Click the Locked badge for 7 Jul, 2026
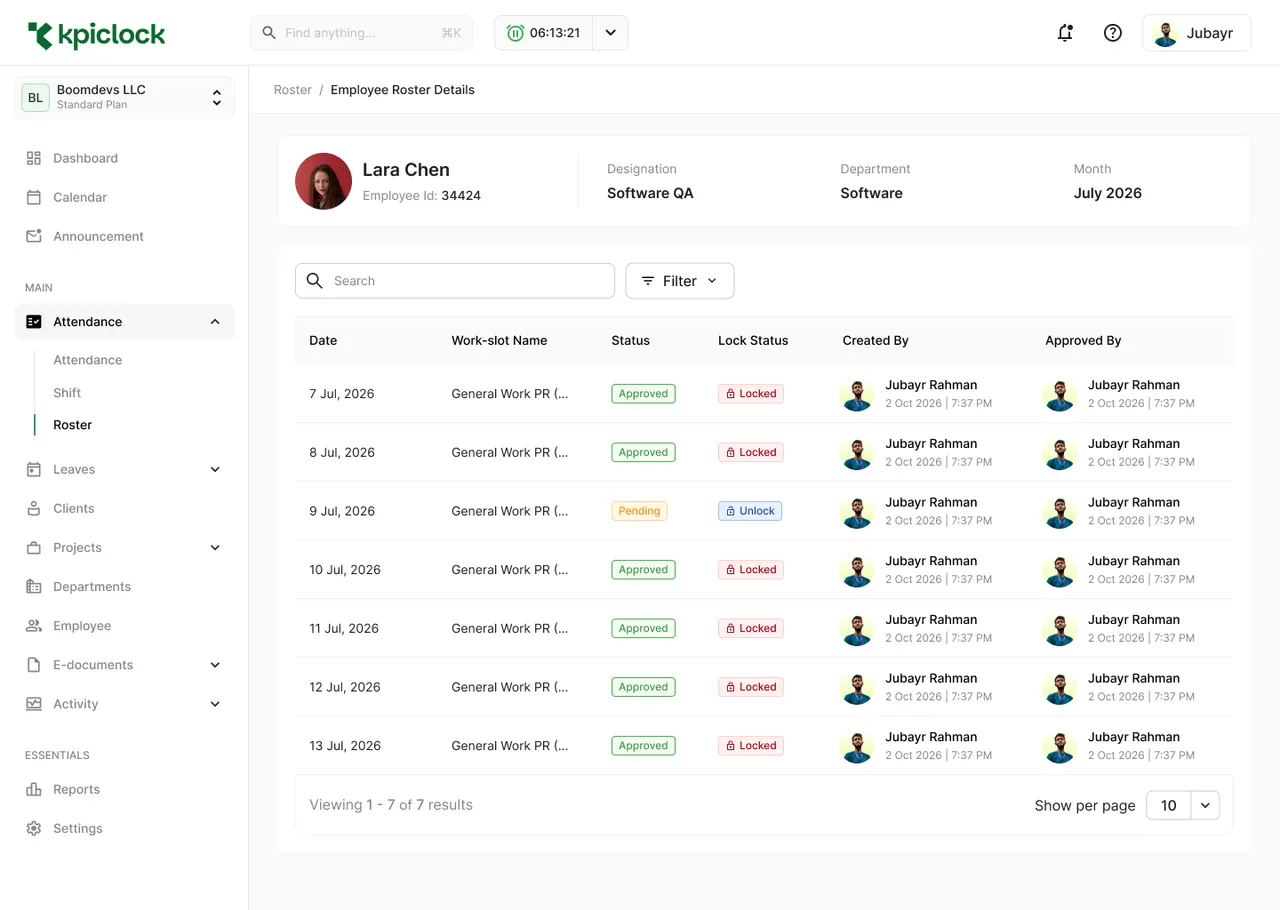The height and width of the screenshot is (910, 1280). [x=751, y=394]
